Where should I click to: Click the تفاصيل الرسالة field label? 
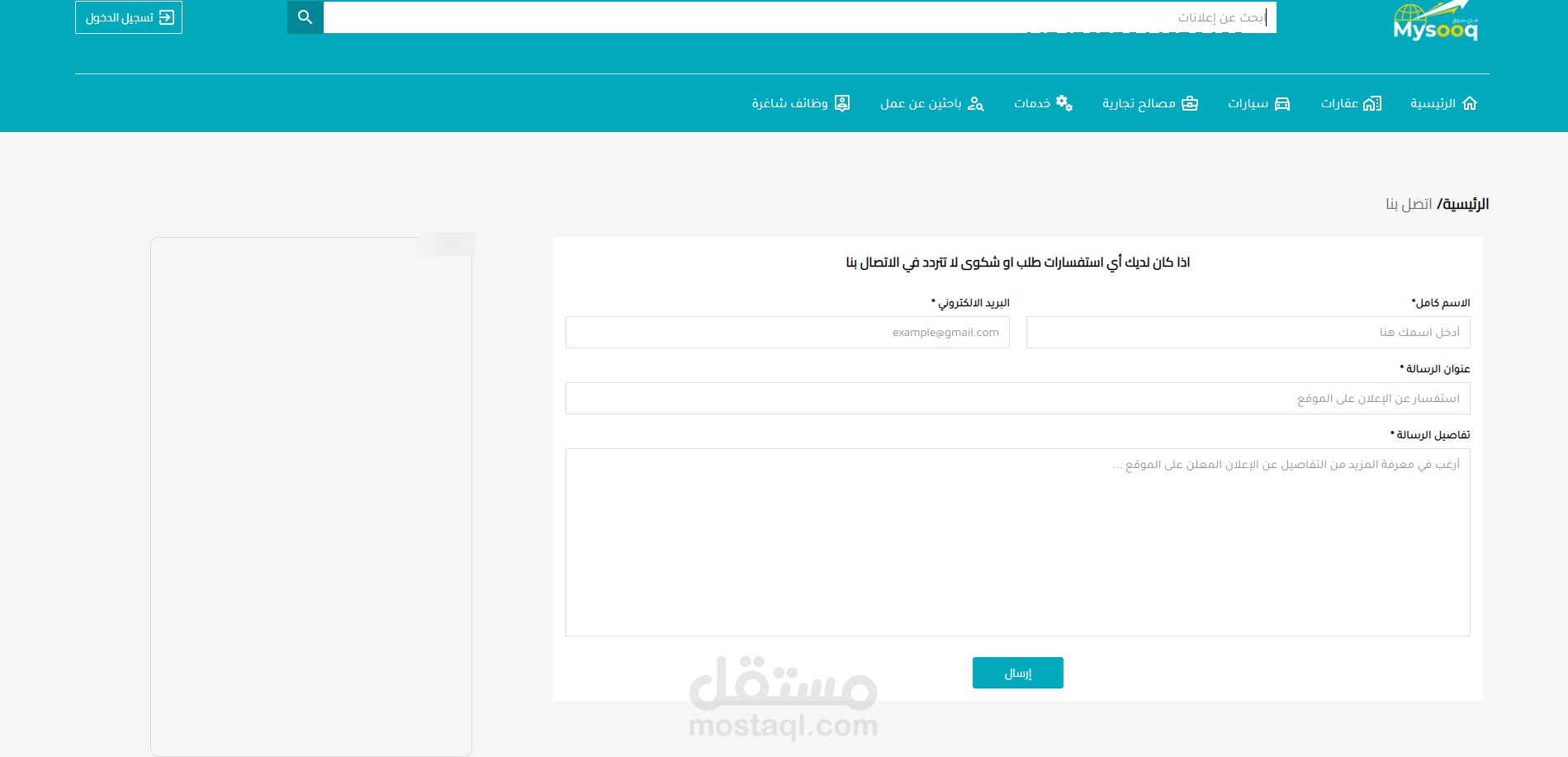click(x=1430, y=435)
